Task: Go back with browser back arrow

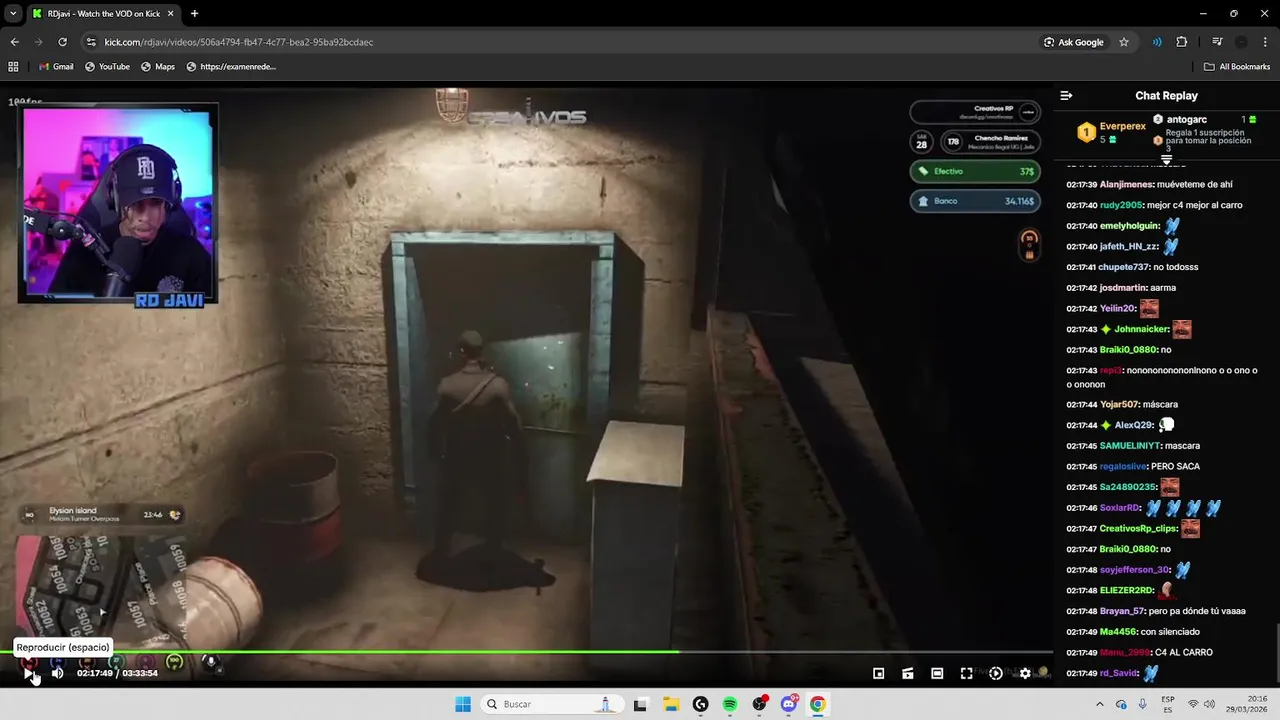Action: [x=14, y=42]
